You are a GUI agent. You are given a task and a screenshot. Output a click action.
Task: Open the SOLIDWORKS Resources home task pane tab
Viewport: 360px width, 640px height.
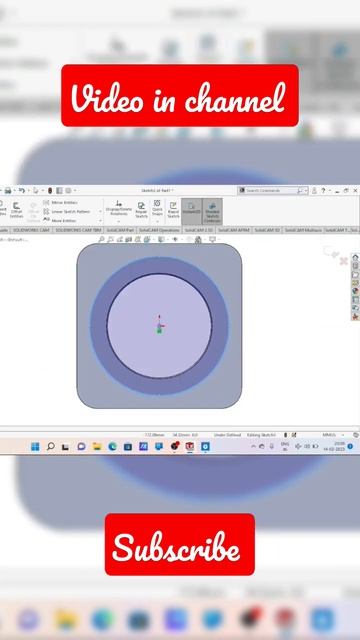pos(355,257)
